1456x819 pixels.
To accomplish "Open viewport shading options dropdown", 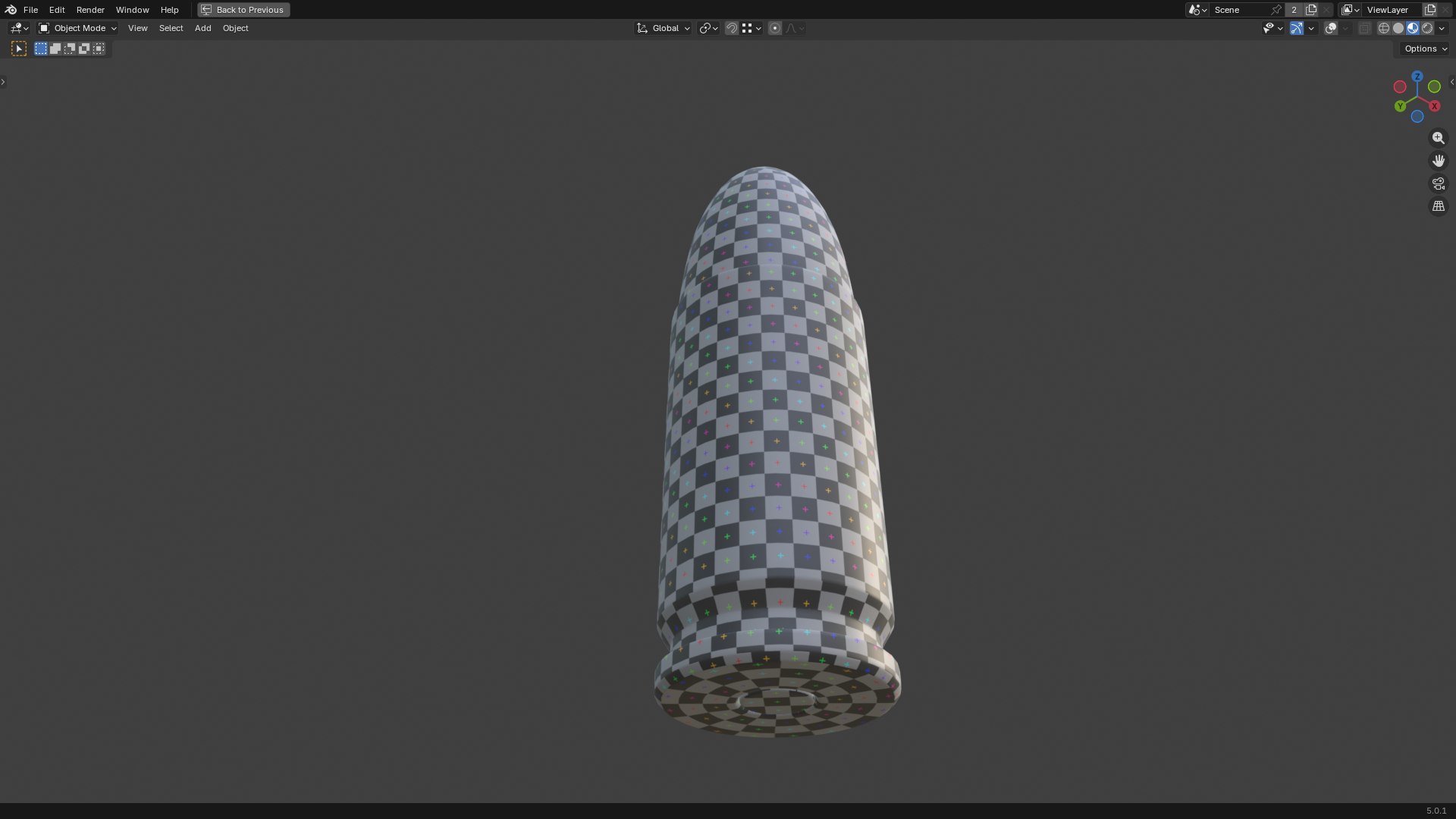I will (1442, 28).
